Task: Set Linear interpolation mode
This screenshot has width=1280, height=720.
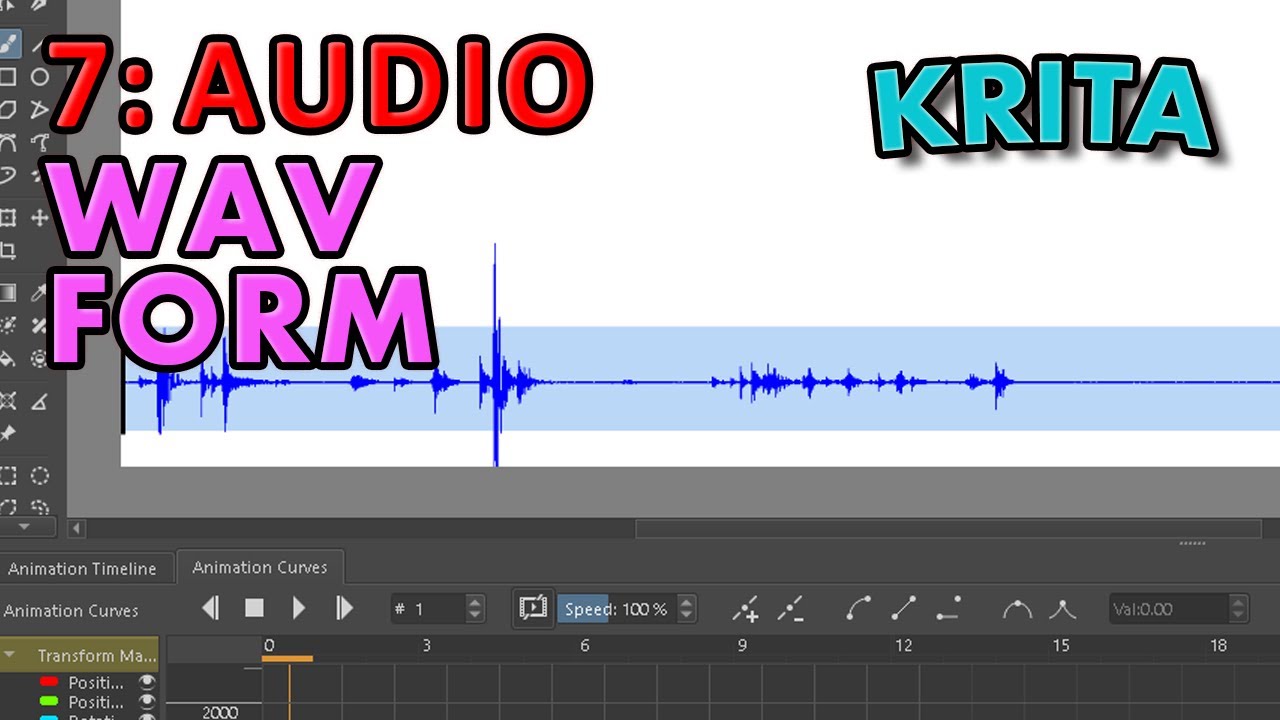Action: click(904, 608)
